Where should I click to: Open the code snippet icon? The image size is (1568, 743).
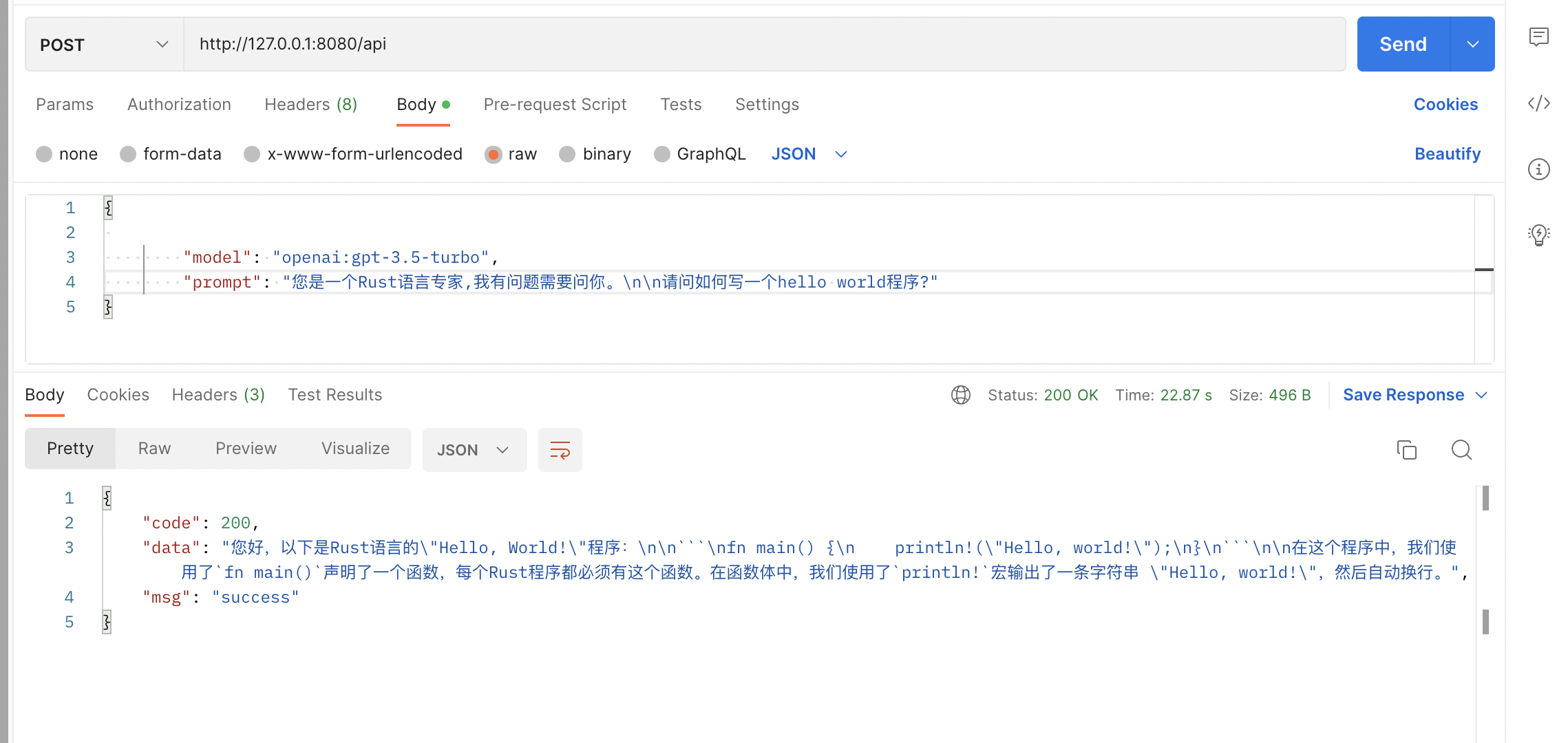pos(1539,103)
